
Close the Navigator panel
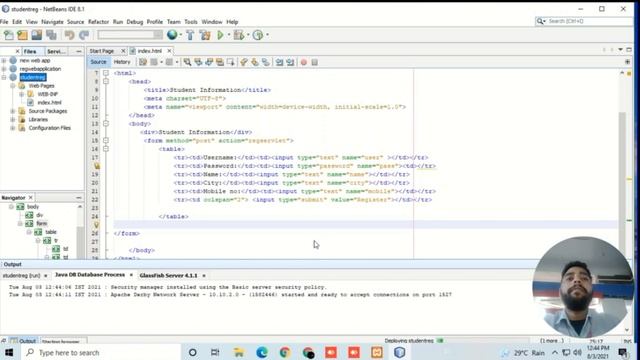[31, 198]
